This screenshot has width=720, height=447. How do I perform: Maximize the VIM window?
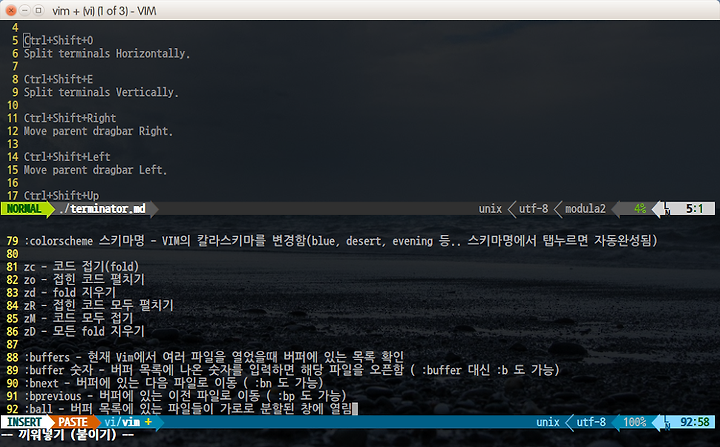pyautogui.click(x=39, y=10)
